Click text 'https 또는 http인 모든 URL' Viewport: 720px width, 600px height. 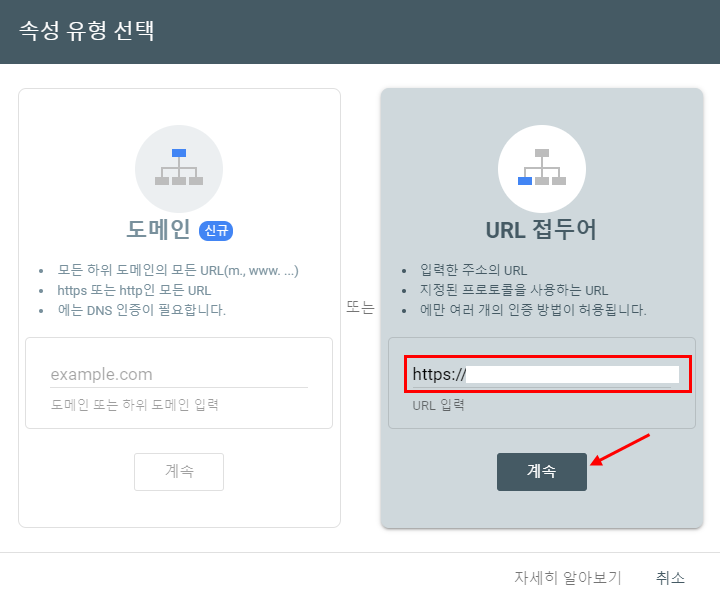click(x=134, y=291)
